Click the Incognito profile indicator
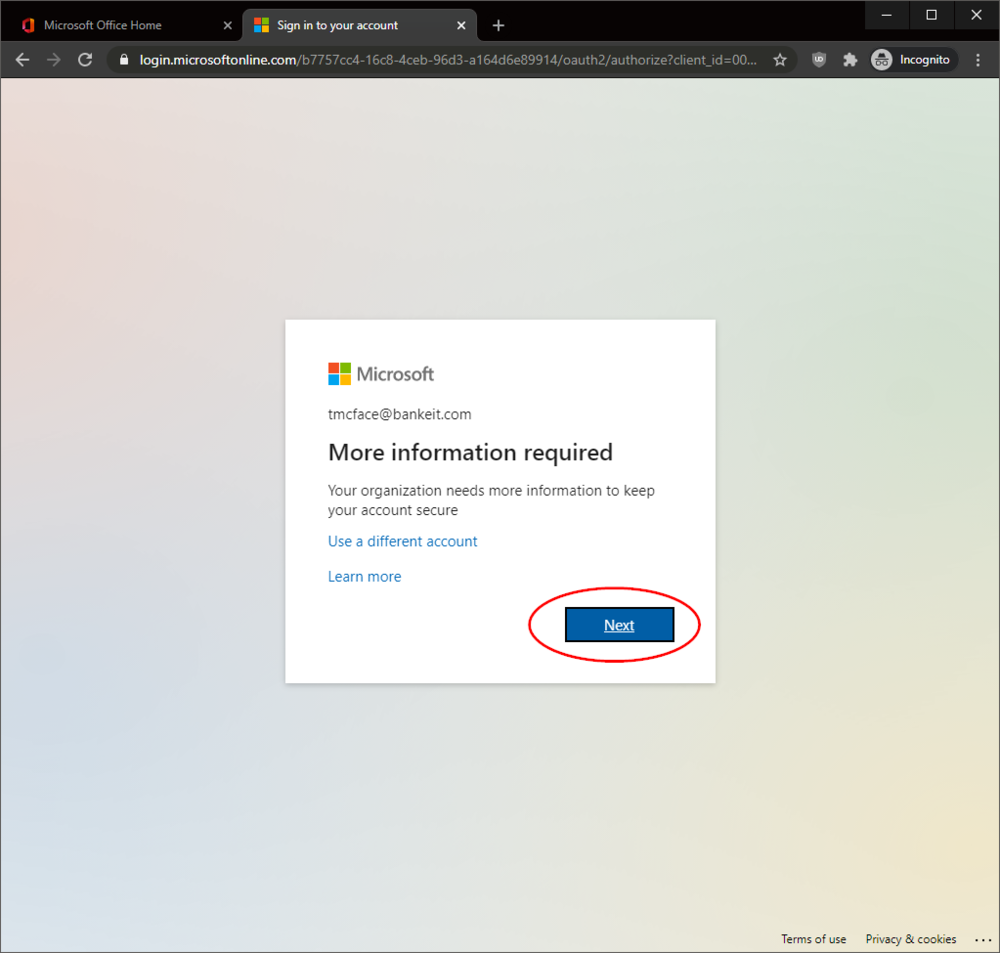 913,60
